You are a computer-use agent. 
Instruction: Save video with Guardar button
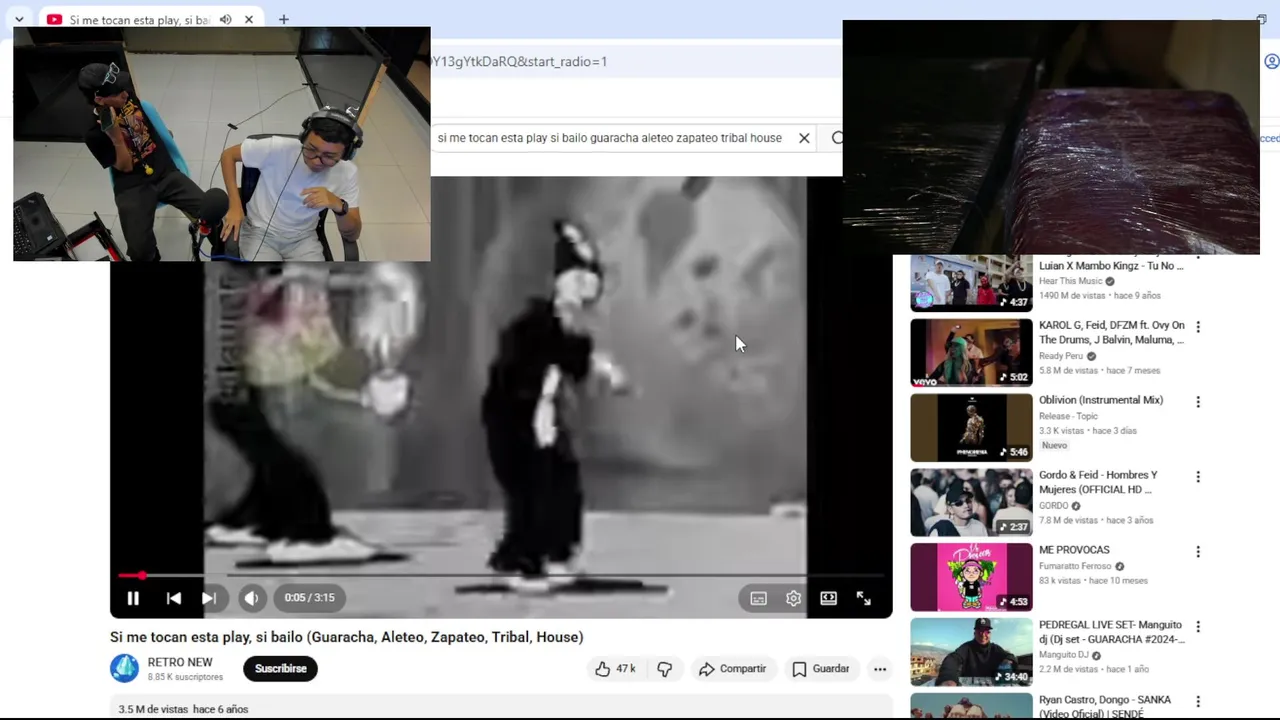(x=820, y=669)
